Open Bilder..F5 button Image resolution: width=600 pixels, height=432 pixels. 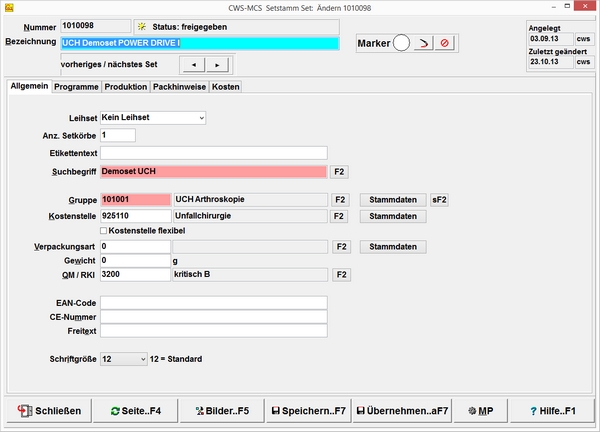[222, 411]
